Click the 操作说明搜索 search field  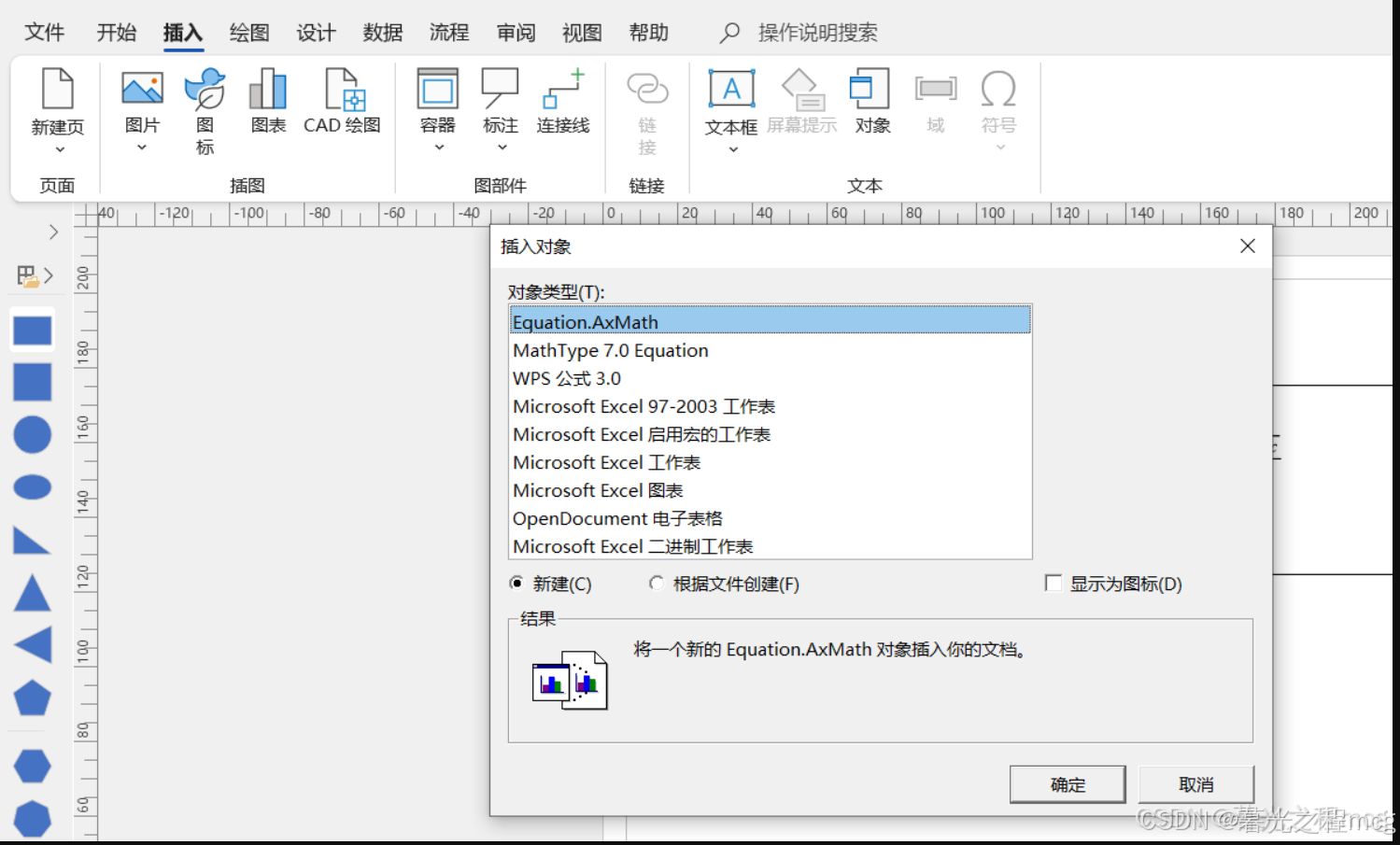click(x=817, y=33)
